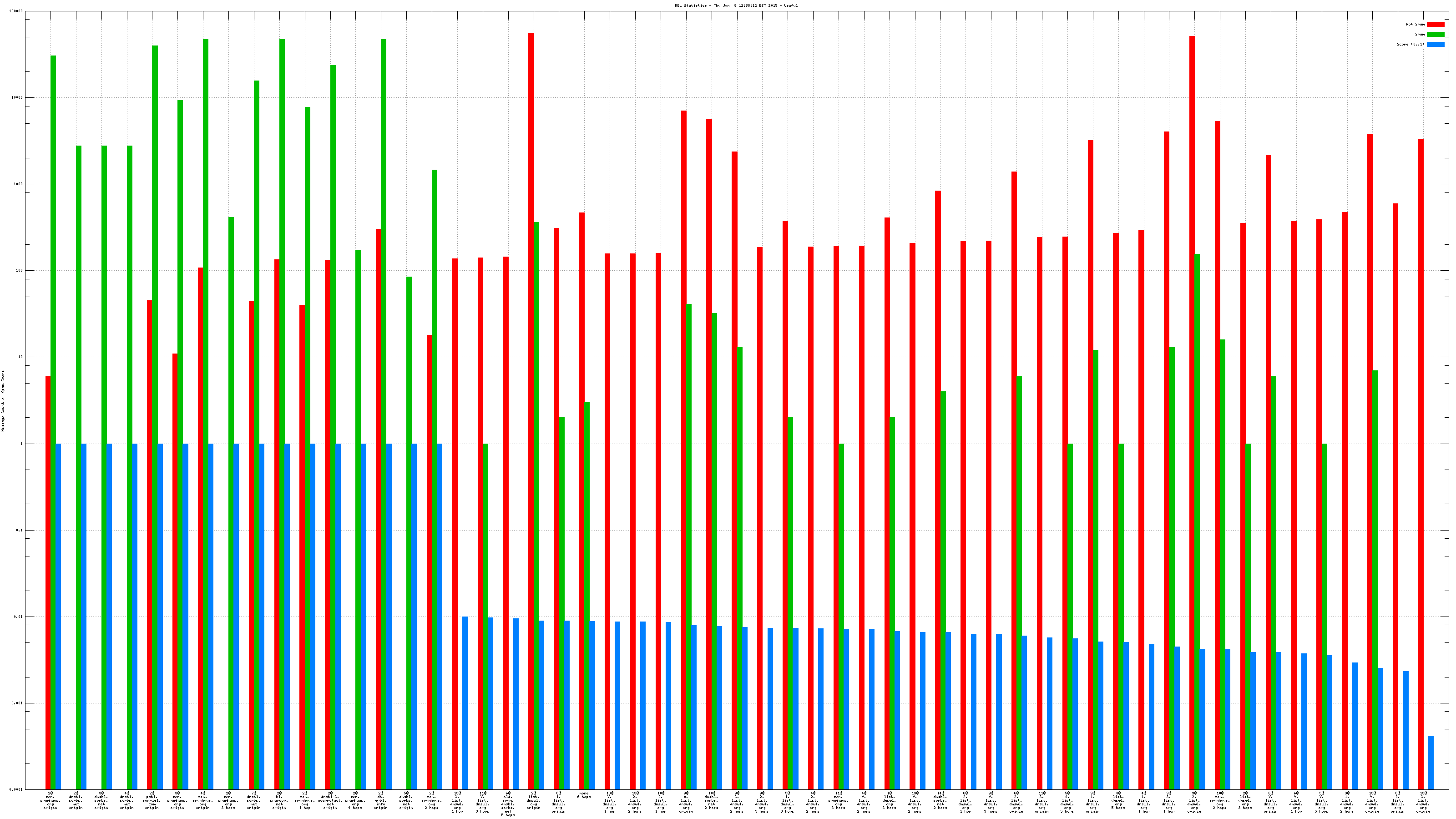Click the 0.0001 y-axis tick label
Screen dimensions: 1456x819
click(16, 789)
